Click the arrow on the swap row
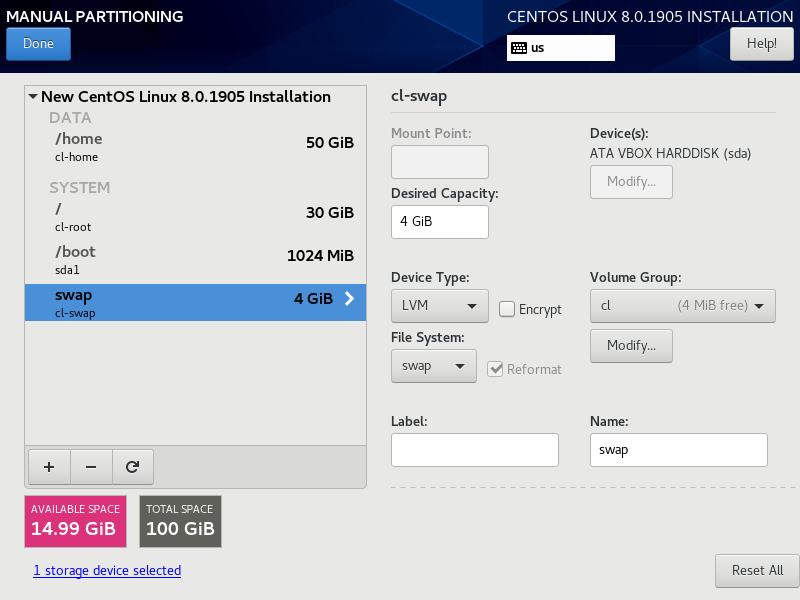This screenshot has height=600, width=800. coord(349,298)
